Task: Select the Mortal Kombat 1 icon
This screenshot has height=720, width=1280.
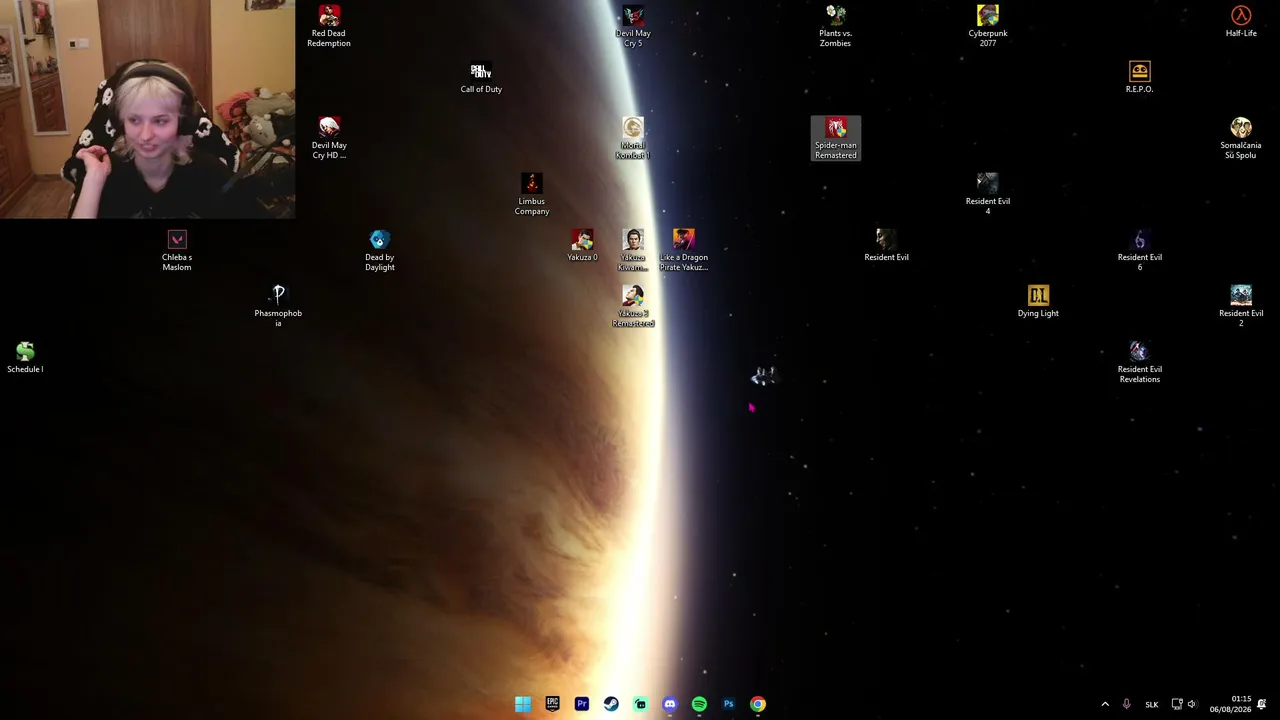Action: 633,138
